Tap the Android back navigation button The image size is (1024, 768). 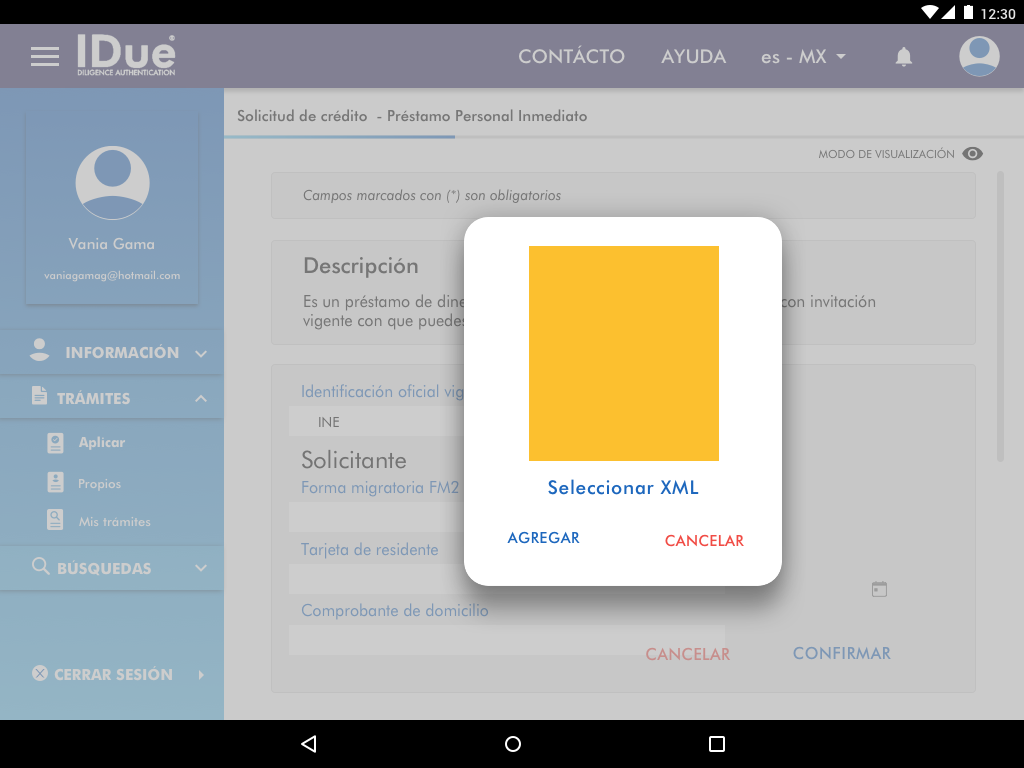pyautogui.click(x=308, y=744)
